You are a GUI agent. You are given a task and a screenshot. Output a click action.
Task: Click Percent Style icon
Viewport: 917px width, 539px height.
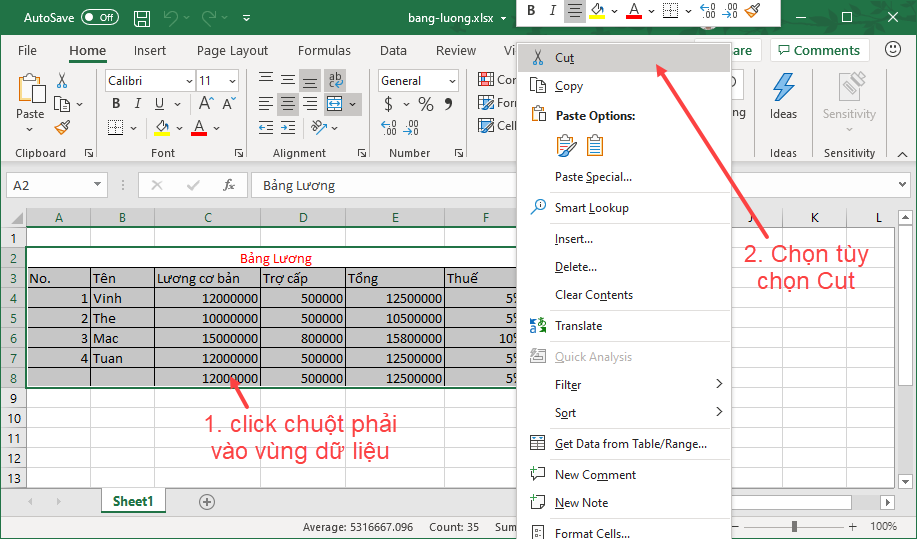[x=426, y=104]
